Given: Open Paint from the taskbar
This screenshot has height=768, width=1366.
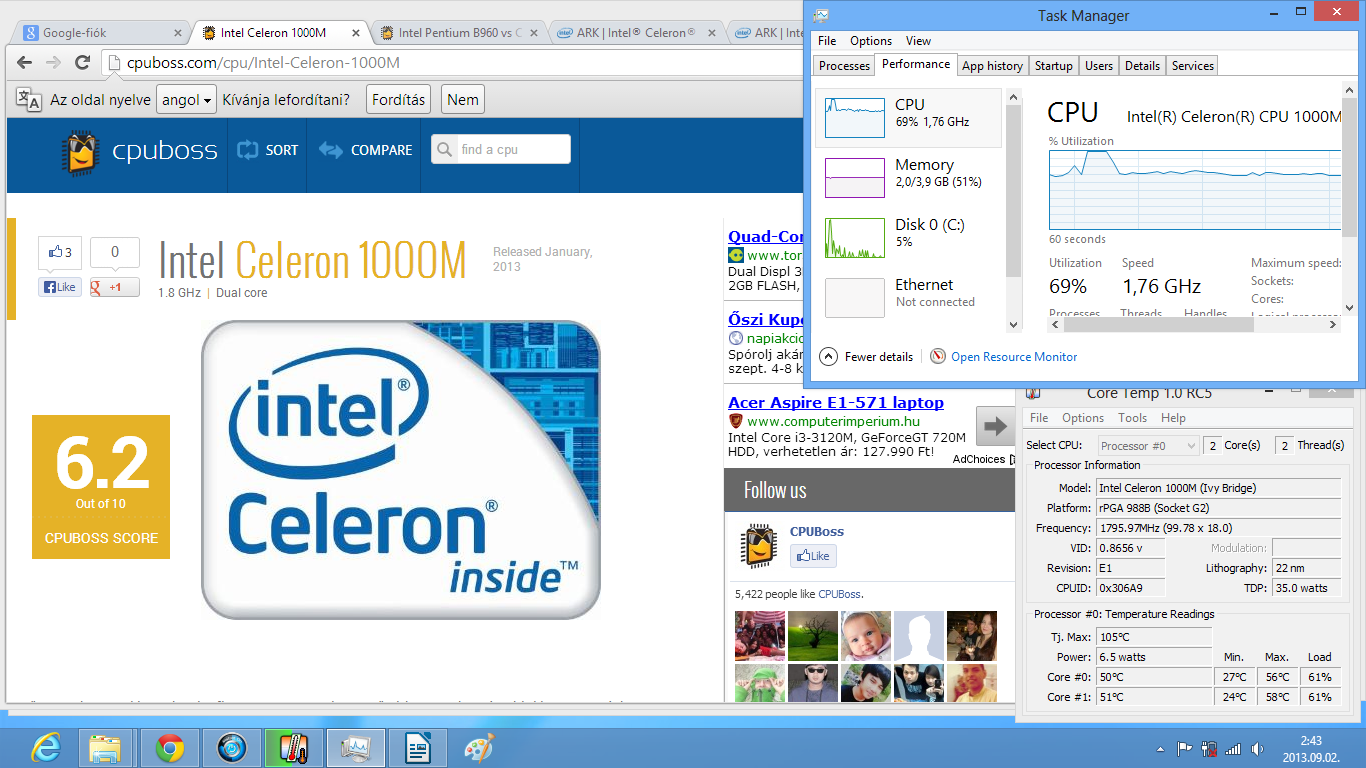Looking at the screenshot, I should [479, 747].
